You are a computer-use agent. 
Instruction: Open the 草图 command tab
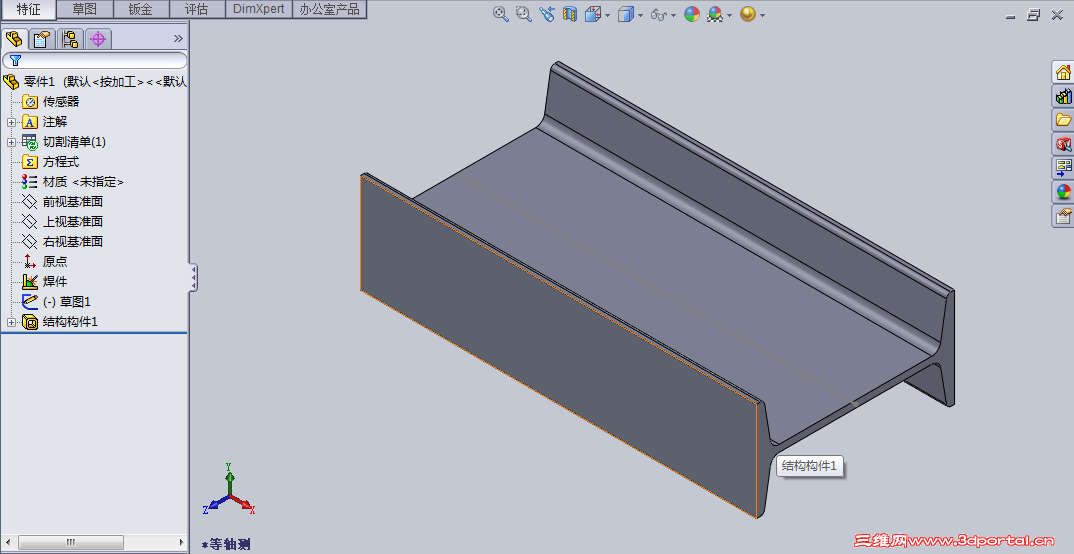84,9
